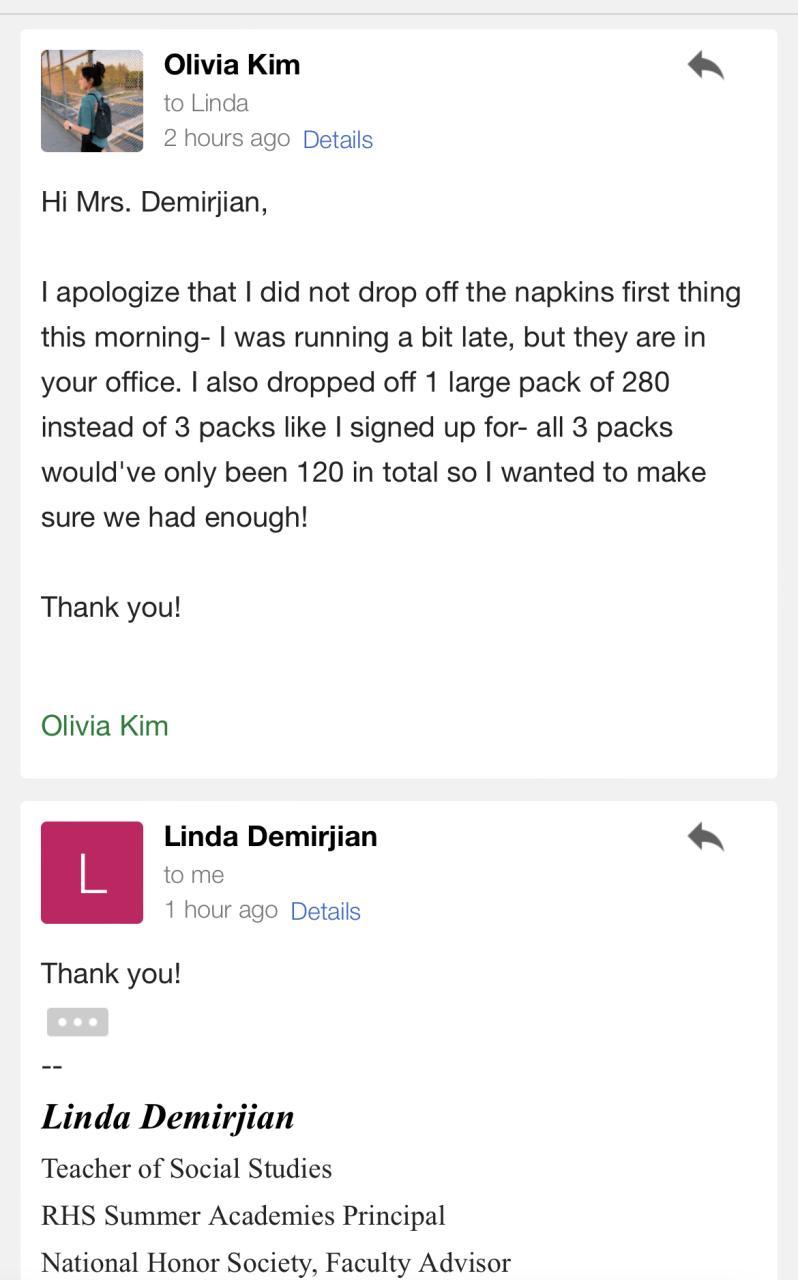Screen dimensions: 798x1280
Task: Tap the 'to Linda' recipient line
Action: pyautogui.click(x=206, y=103)
